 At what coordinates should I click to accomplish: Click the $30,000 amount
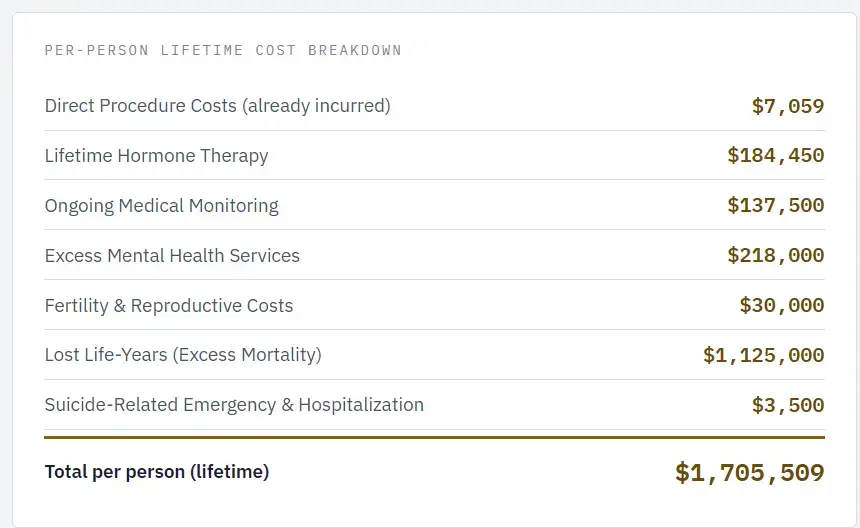click(781, 306)
